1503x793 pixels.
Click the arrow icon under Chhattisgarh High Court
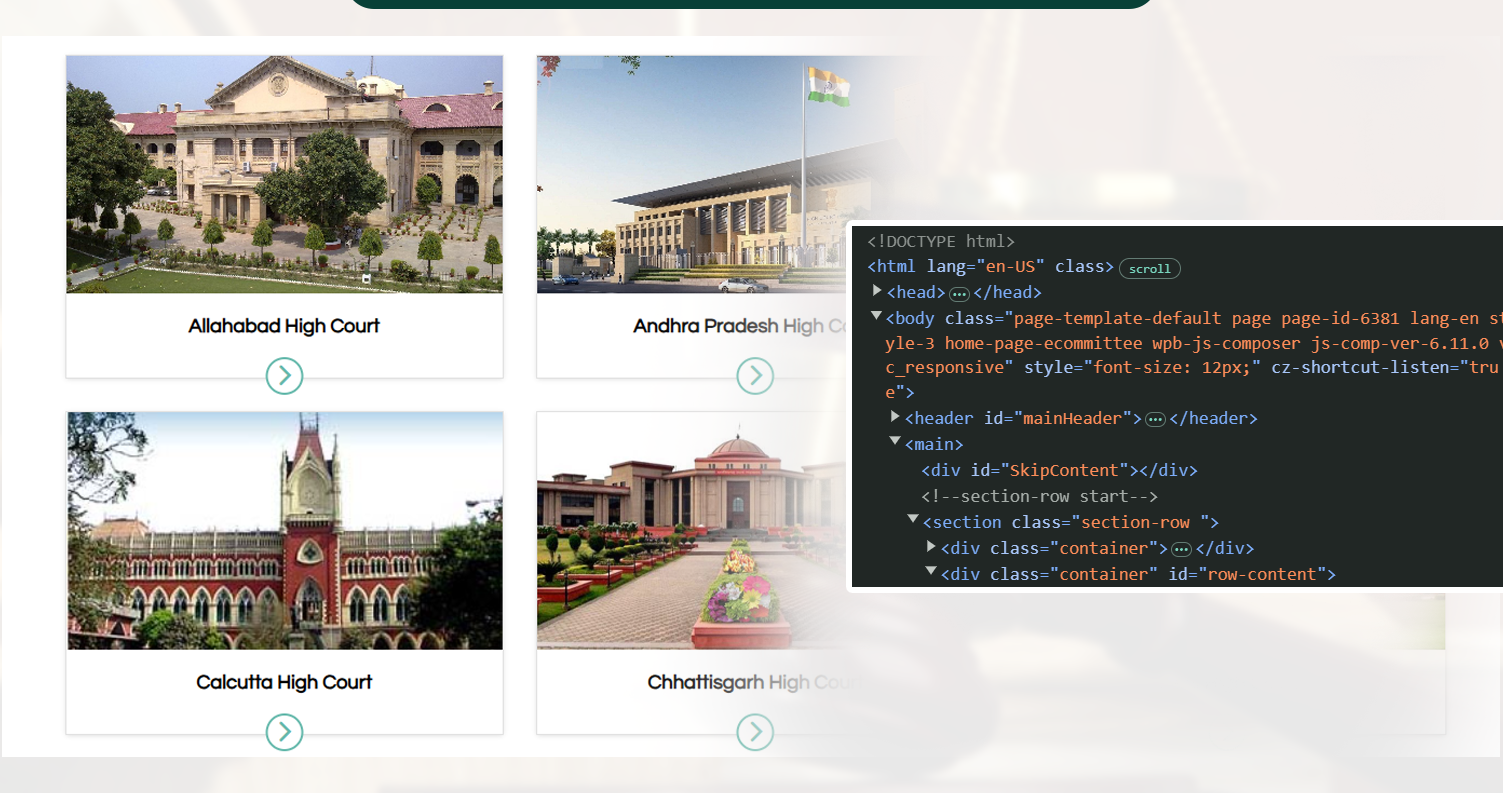755,731
